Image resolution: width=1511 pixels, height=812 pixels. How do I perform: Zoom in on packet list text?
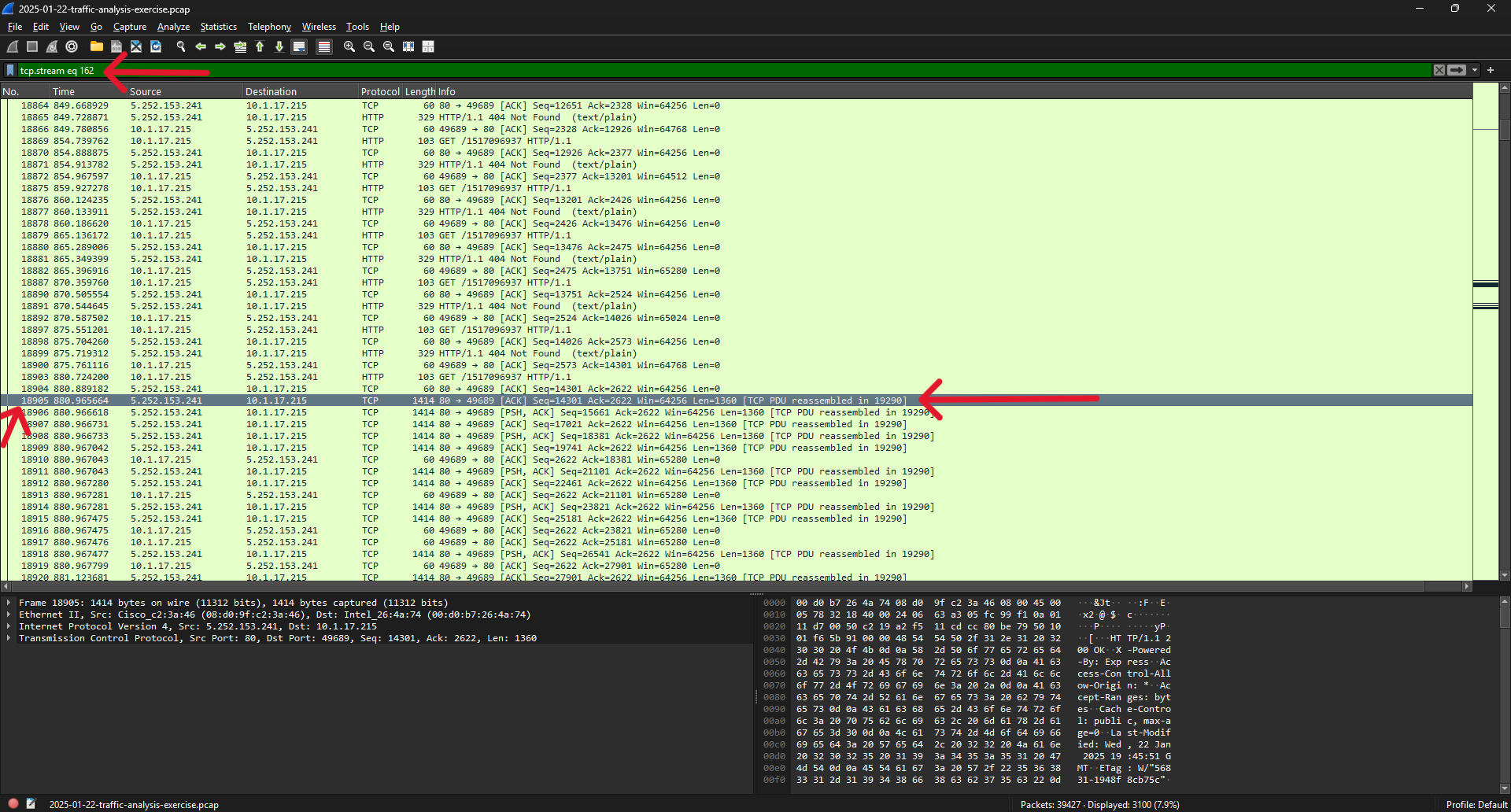point(349,47)
